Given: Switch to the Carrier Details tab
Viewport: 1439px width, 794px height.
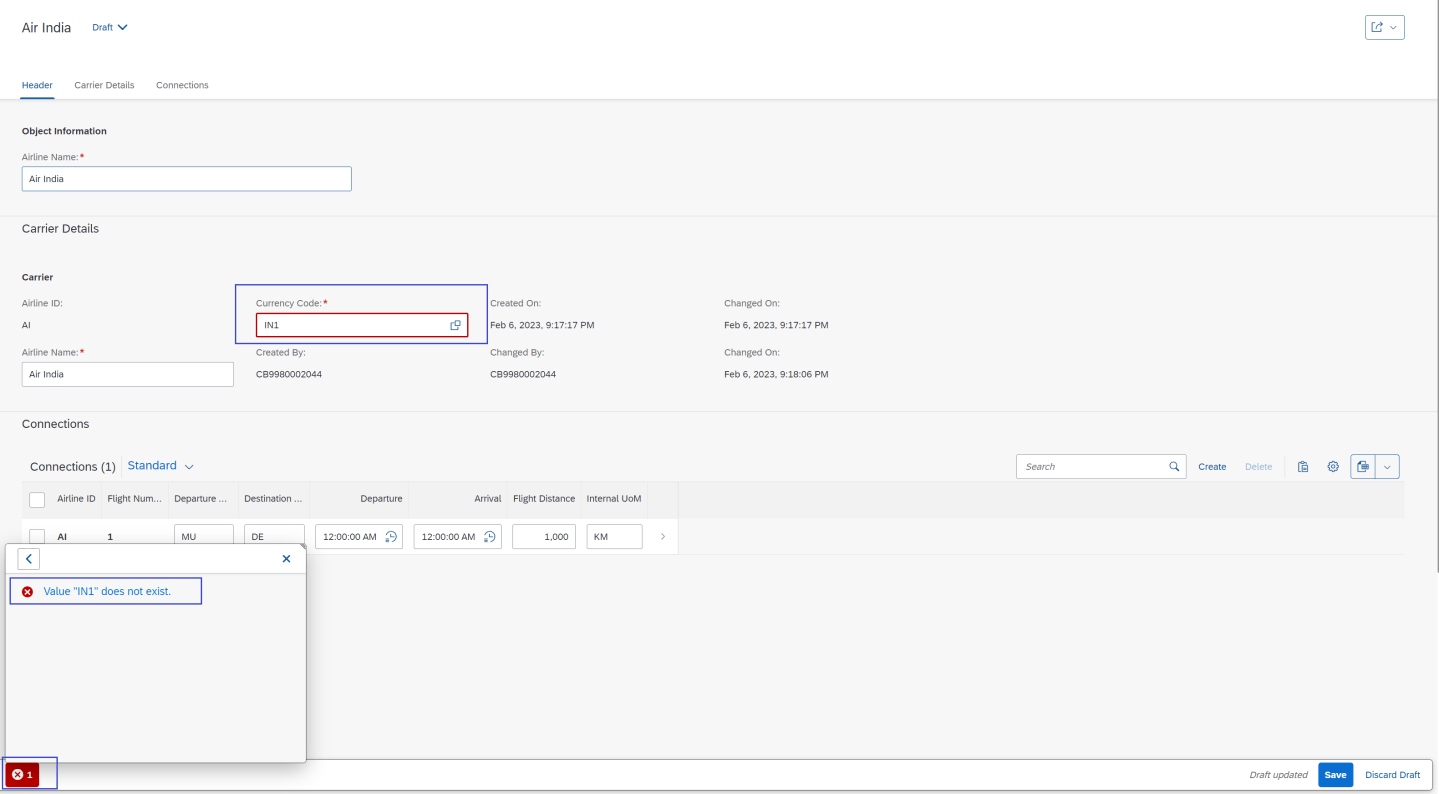Looking at the screenshot, I should pyautogui.click(x=104, y=85).
